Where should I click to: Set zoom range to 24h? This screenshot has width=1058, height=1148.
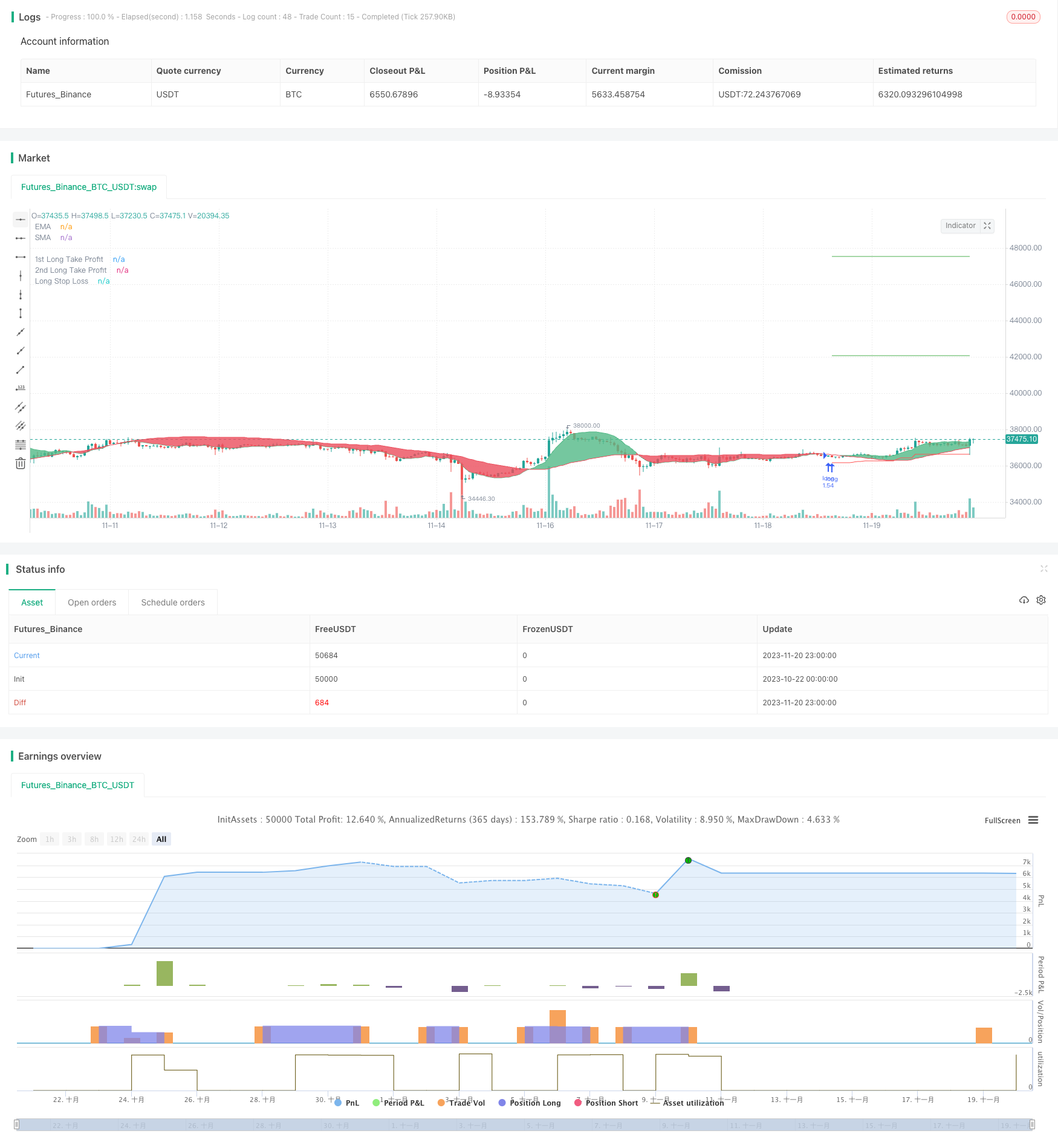(x=139, y=839)
